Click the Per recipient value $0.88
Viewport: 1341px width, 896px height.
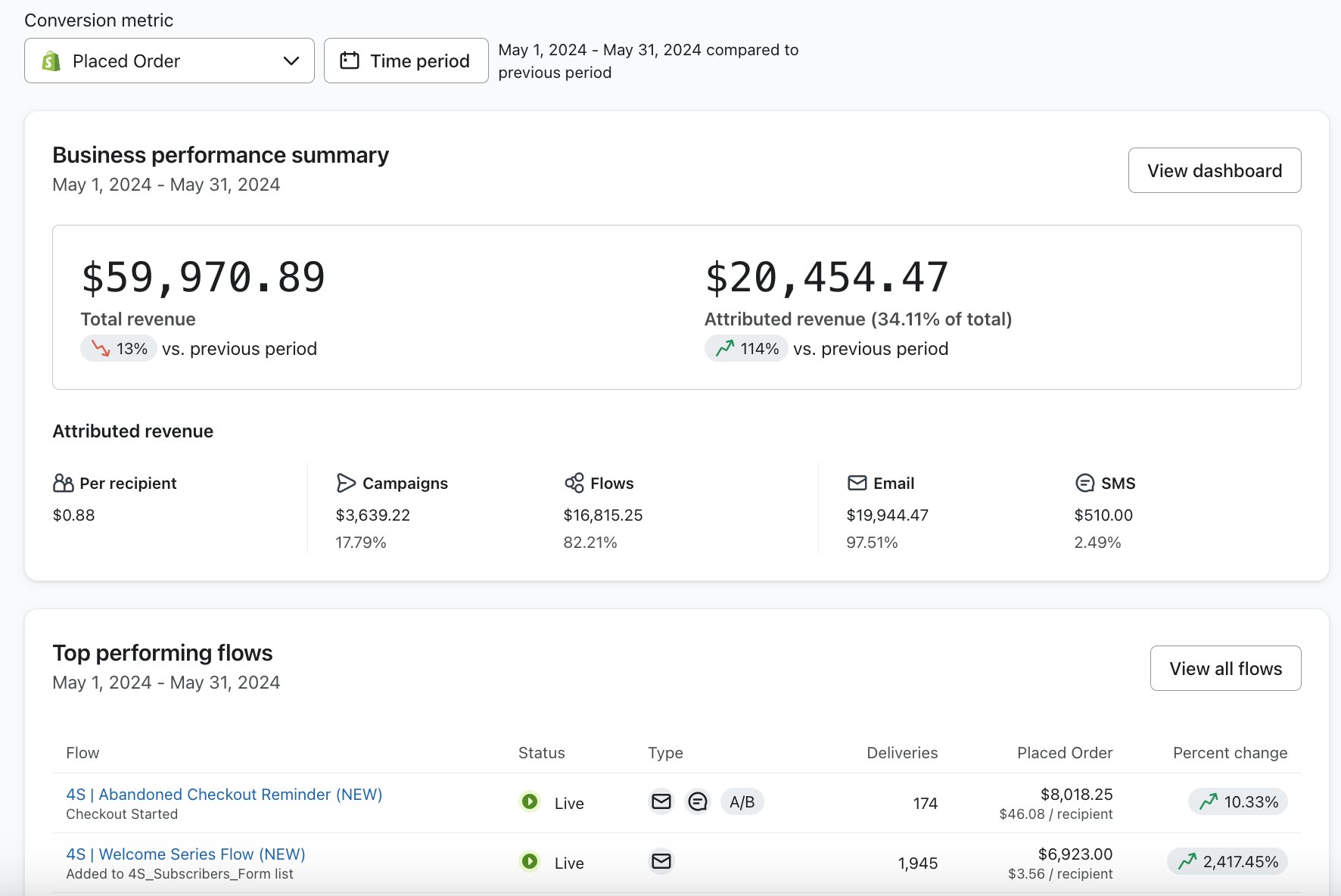73,515
